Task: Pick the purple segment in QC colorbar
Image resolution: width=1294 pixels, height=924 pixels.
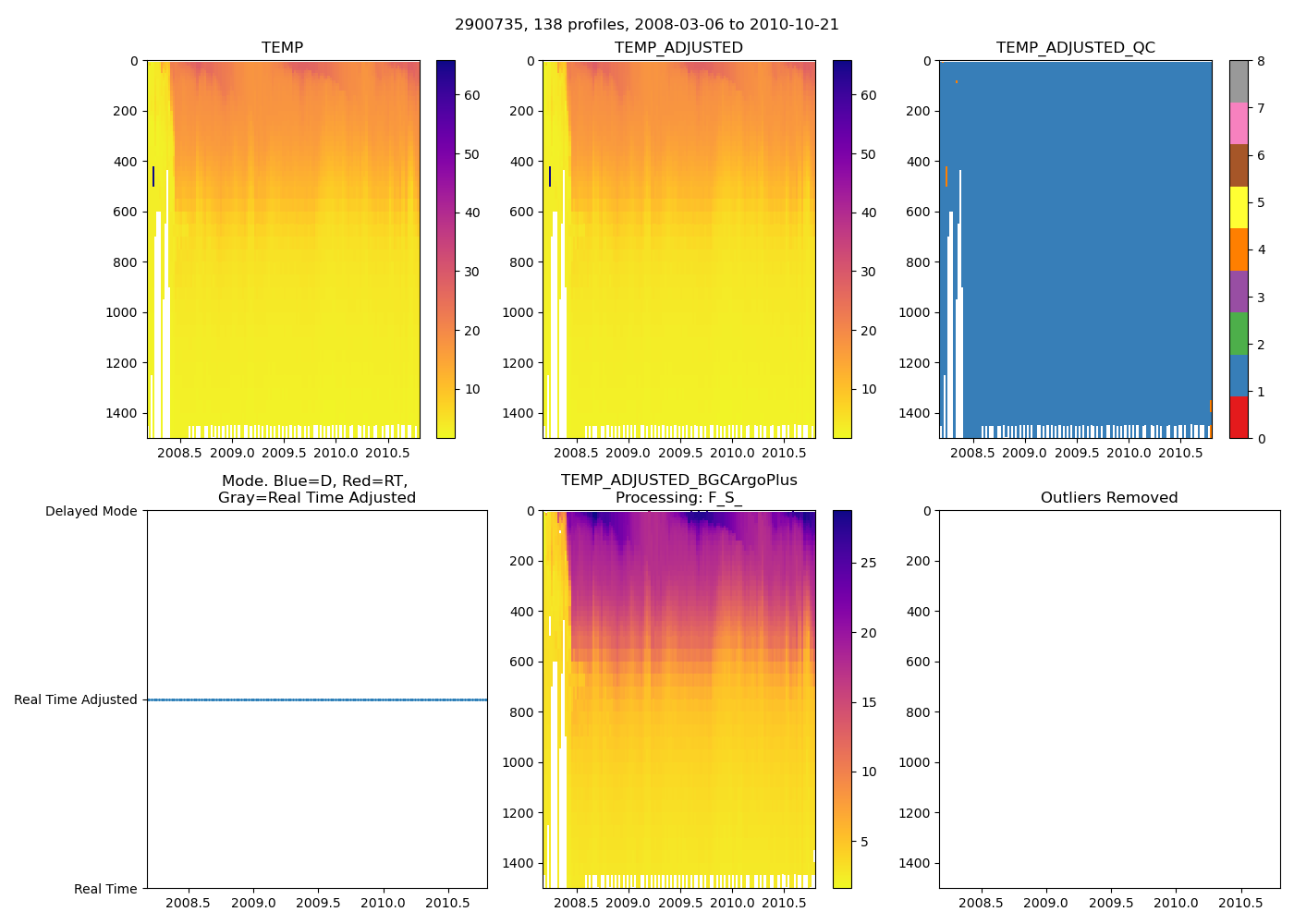Action: (x=1239, y=291)
